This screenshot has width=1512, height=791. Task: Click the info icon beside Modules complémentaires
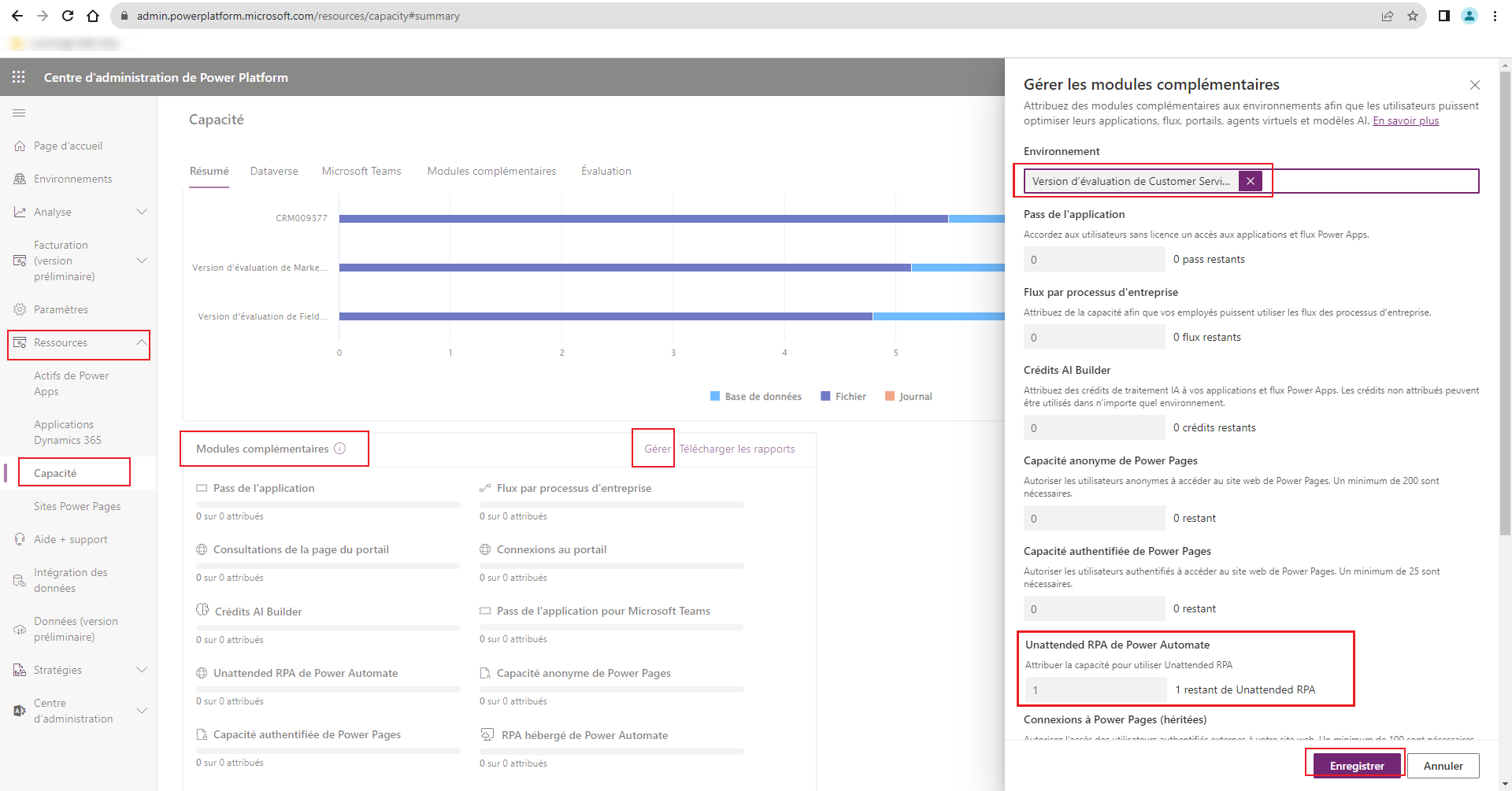coord(339,449)
